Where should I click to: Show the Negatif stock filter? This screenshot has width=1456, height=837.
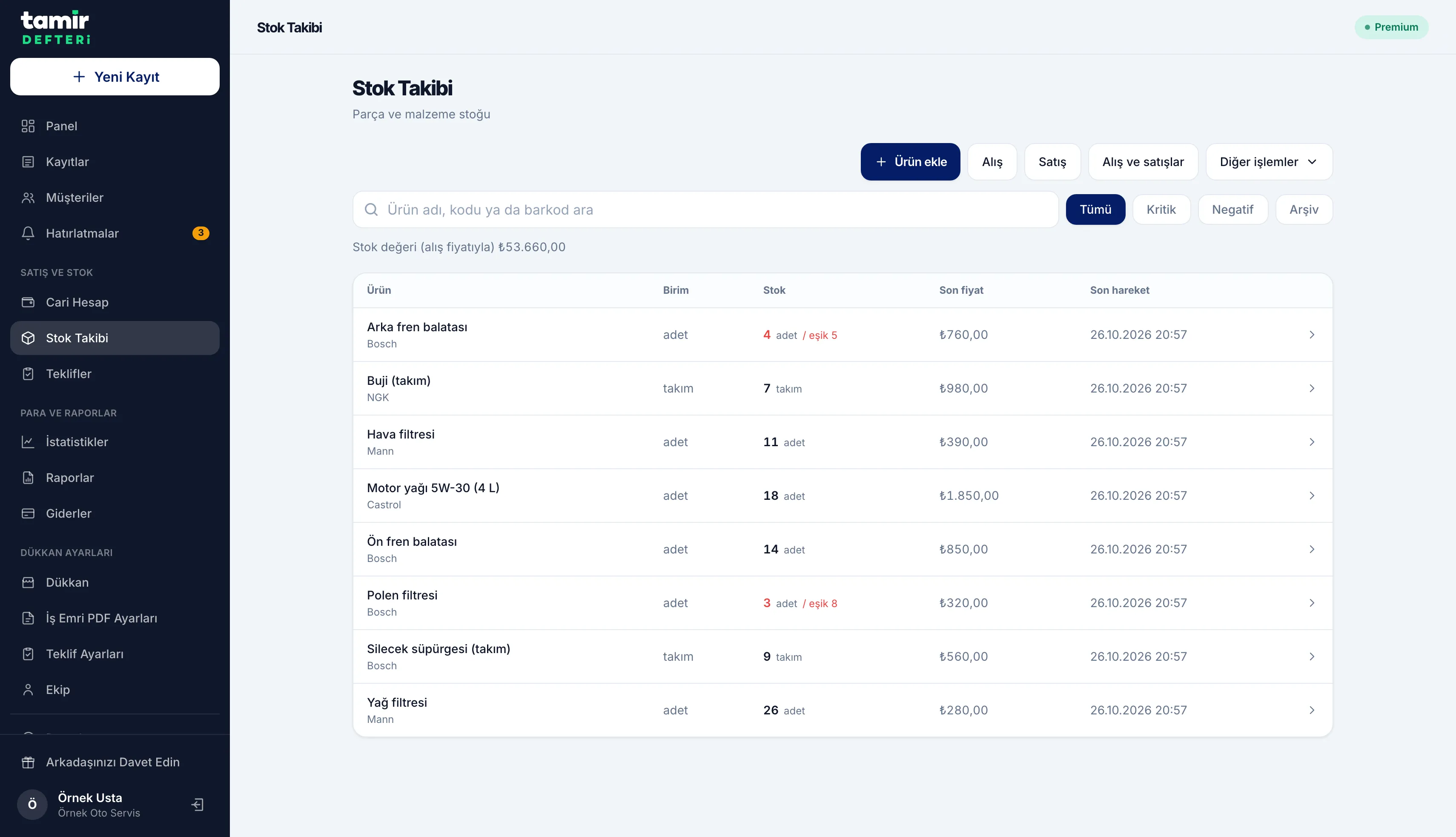click(x=1232, y=210)
